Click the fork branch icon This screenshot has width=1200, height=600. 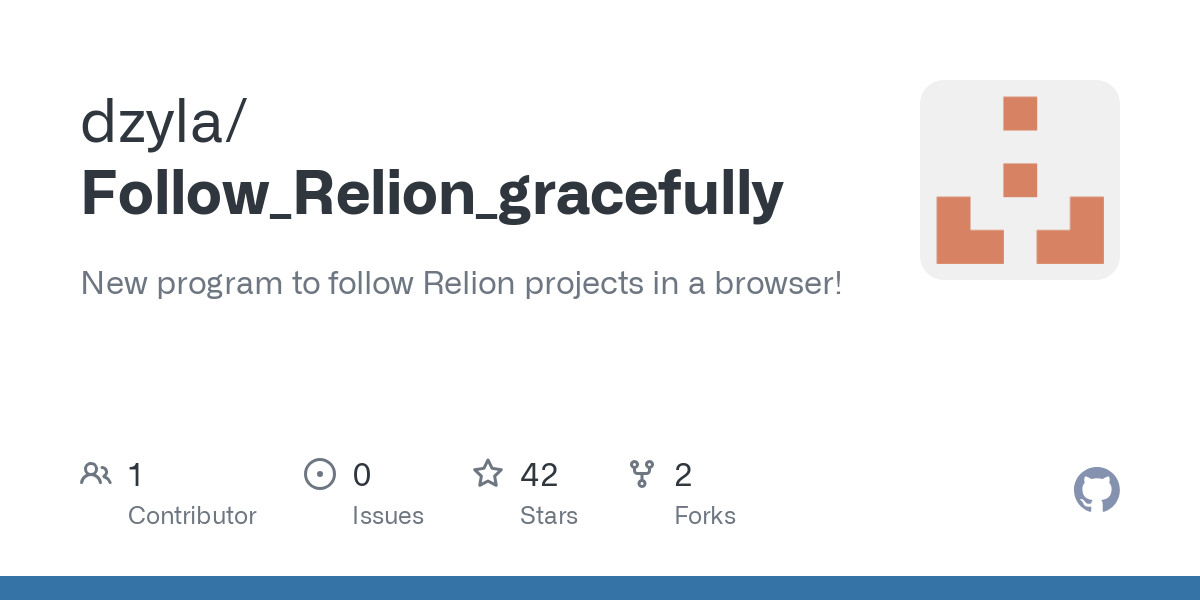pyautogui.click(x=642, y=474)
